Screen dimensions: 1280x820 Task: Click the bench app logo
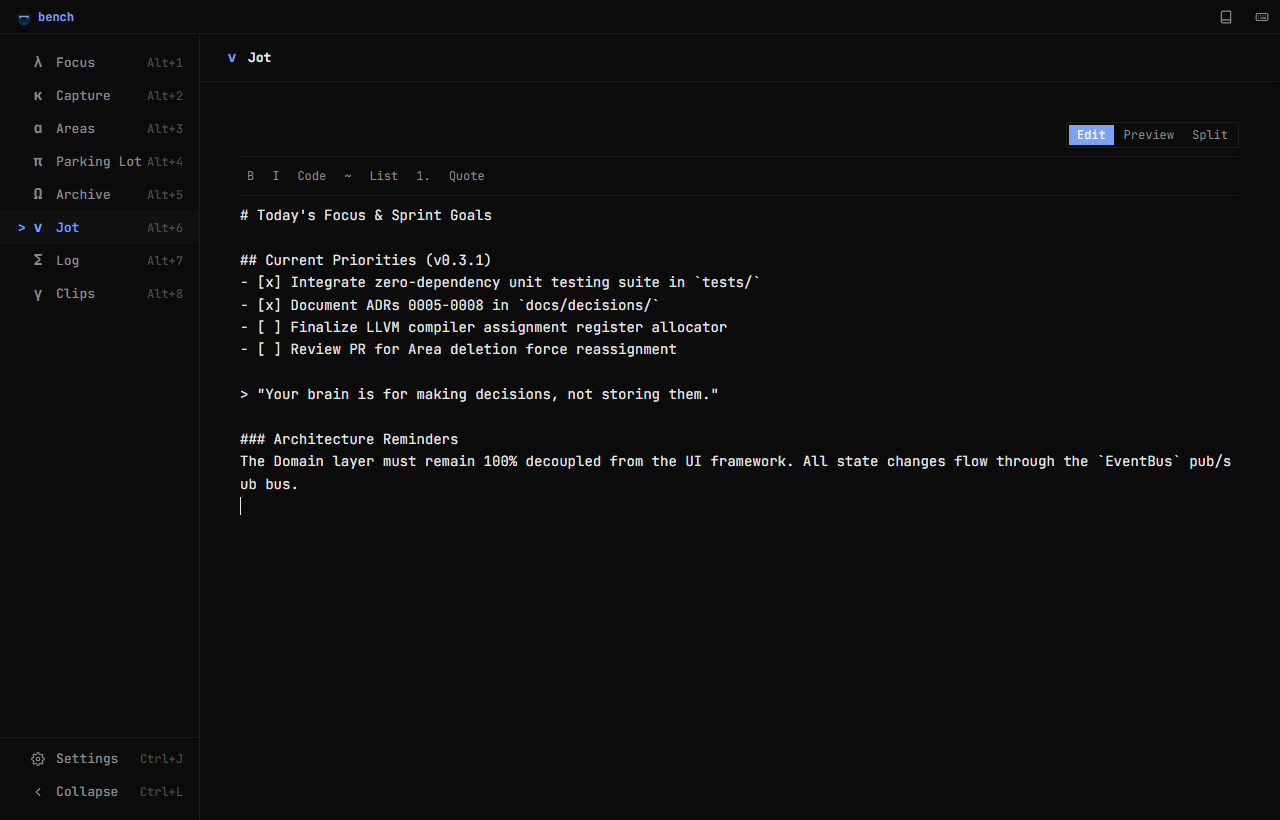[x=24, y=17]
